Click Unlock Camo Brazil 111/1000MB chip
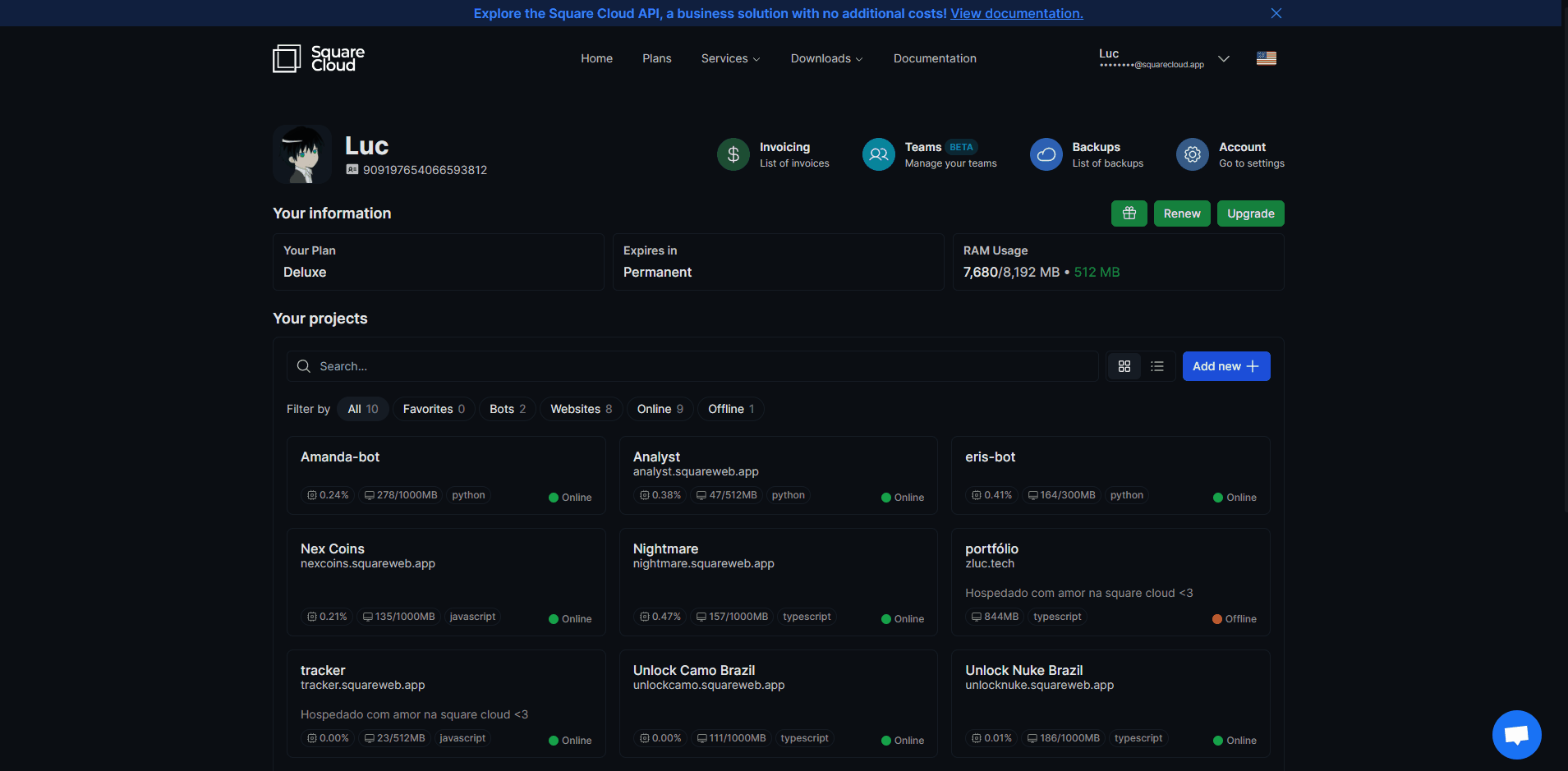Image resolution: width=1568 pixels, height=771 pixels. click(x=731, y=738)
